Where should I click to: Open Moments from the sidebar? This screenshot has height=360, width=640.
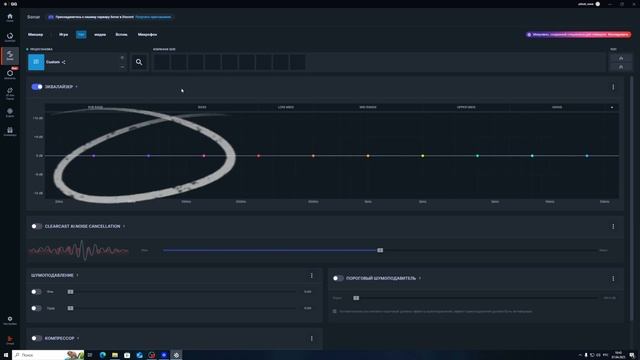(x=10, y=74)
